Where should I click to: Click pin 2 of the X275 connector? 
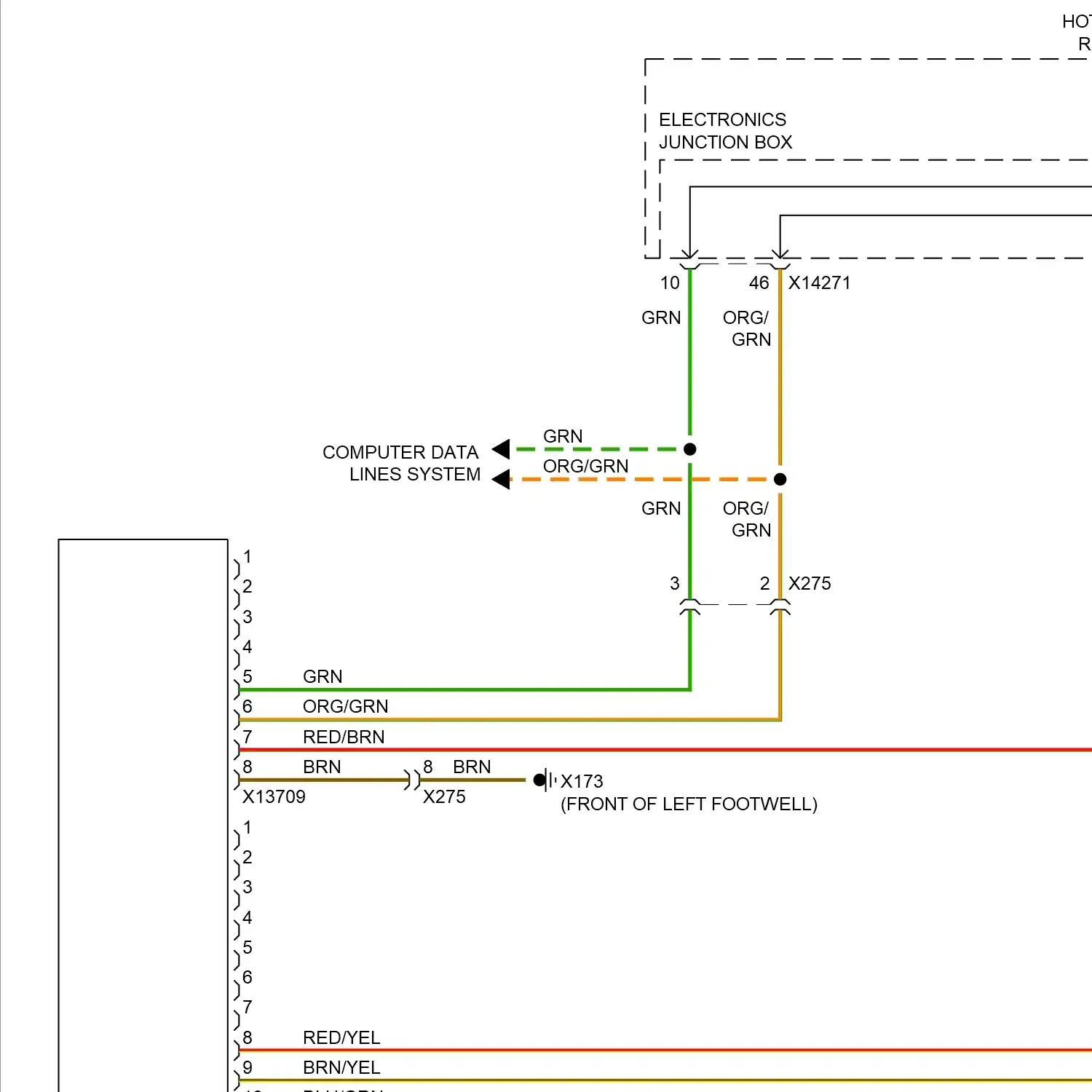[x=764, y=584]
